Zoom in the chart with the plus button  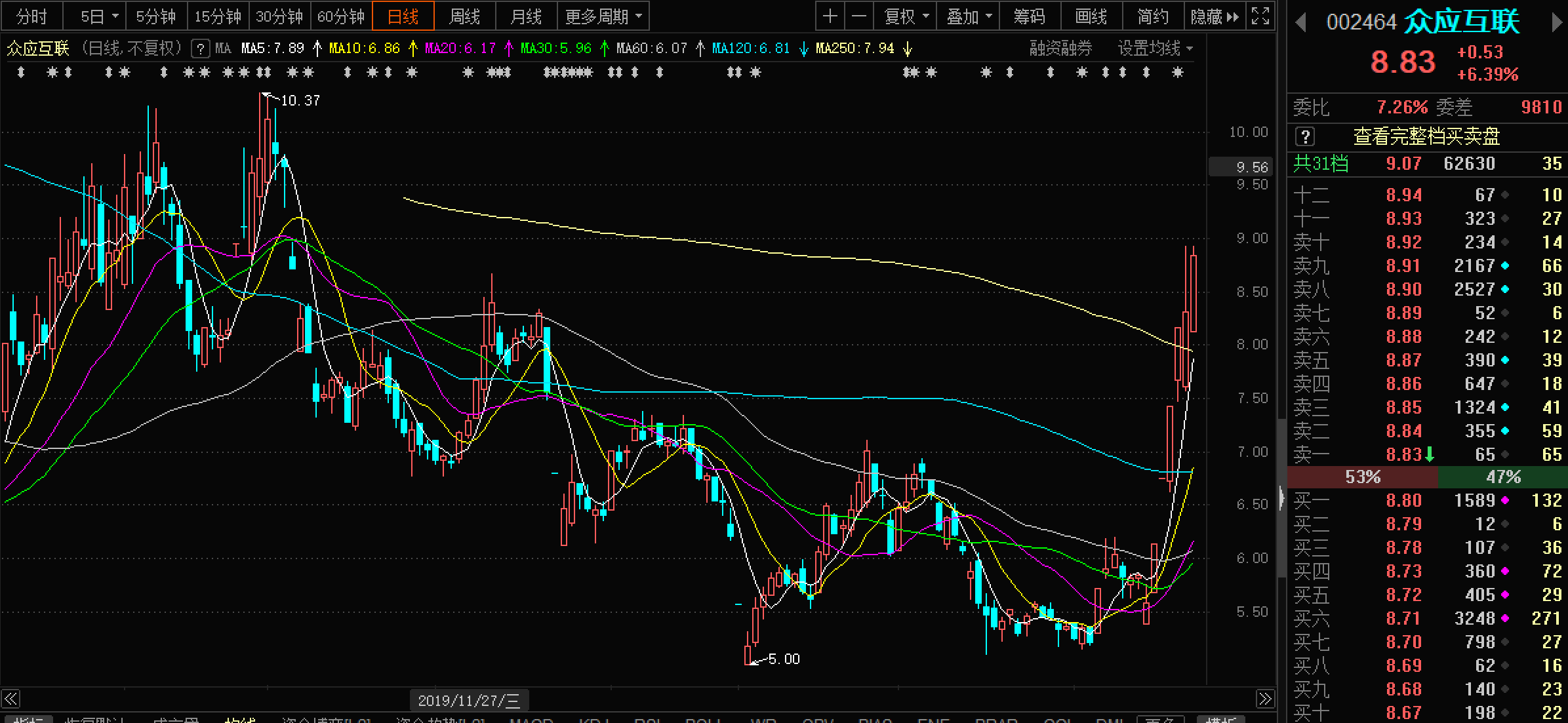830,16
